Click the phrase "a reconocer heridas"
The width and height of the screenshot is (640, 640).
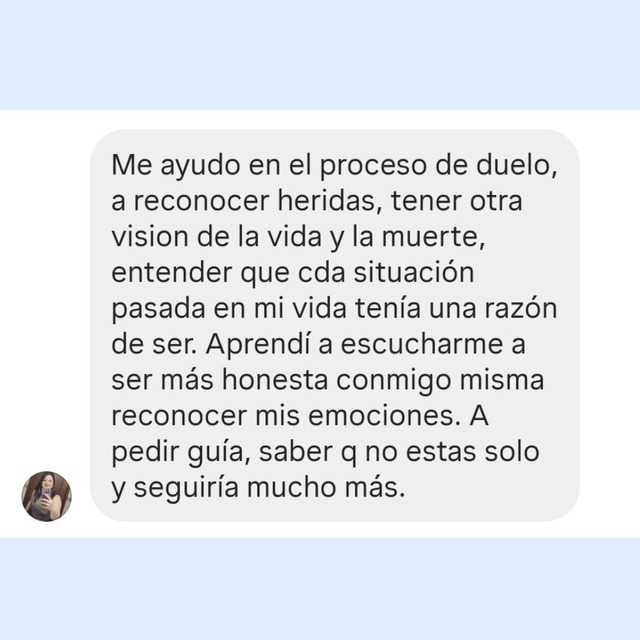(244, 201)
